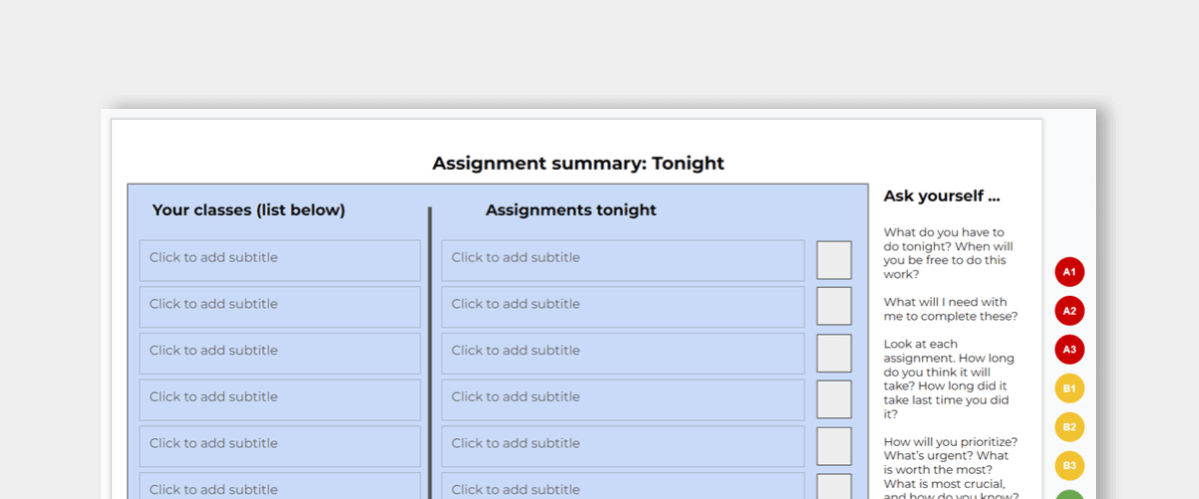1199x499 pixels.
Task: Select the Assignment summary: Tonight title
Action: (578, 164)
